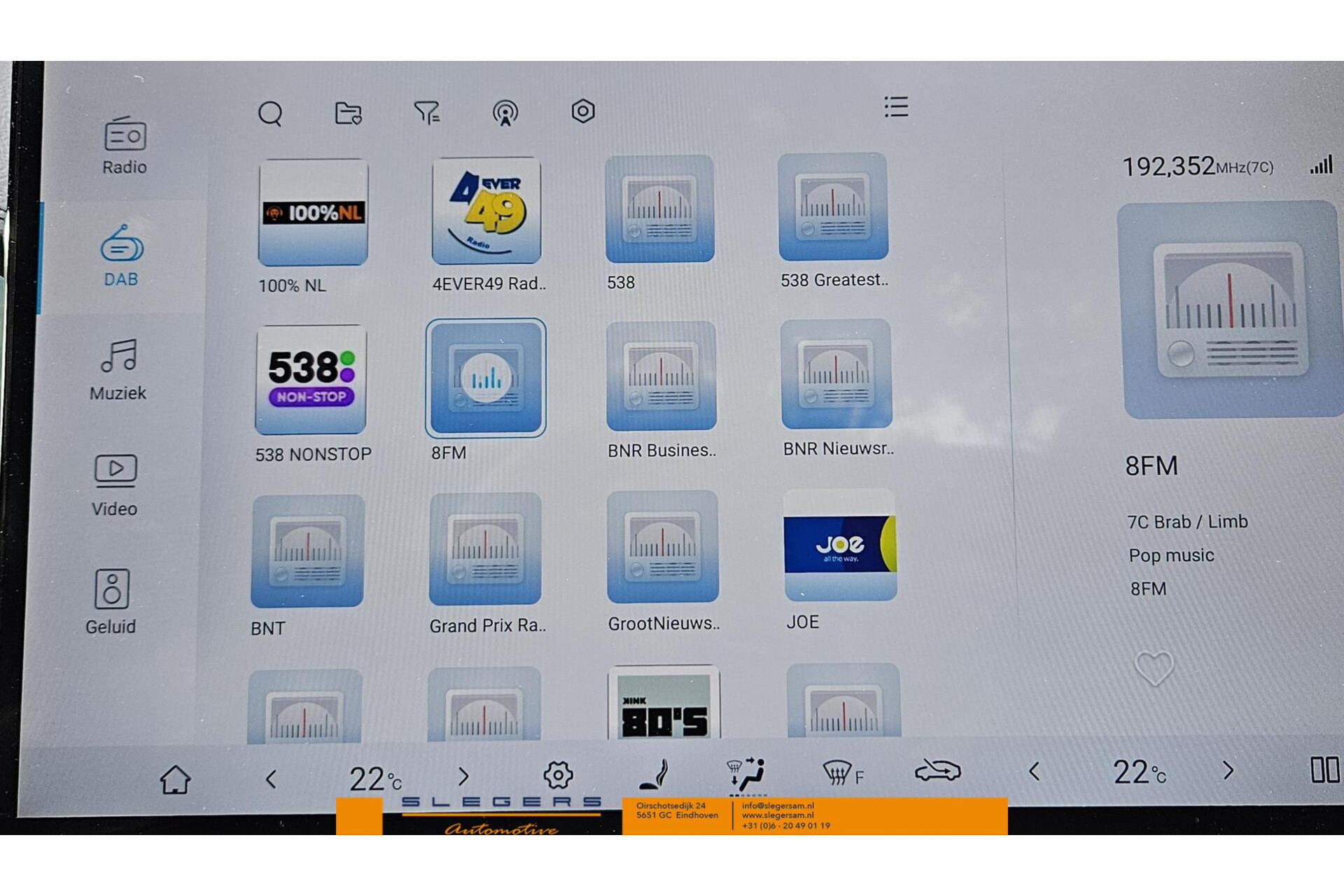
Task: Open the Muziek tab
Action: point(118,370)
